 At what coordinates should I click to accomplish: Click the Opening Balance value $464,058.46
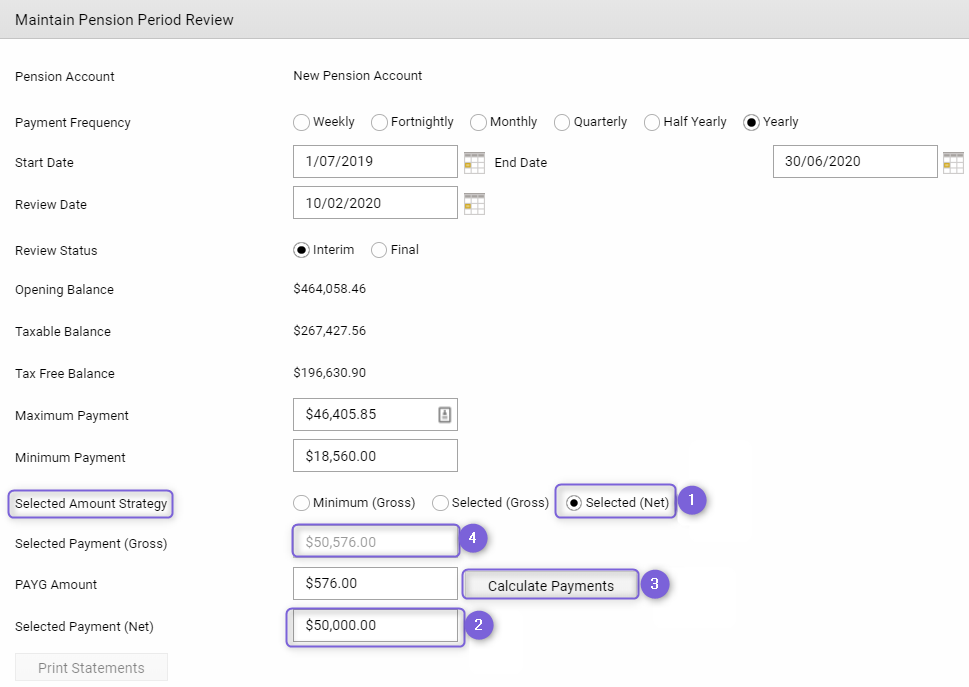coord(329,289)
